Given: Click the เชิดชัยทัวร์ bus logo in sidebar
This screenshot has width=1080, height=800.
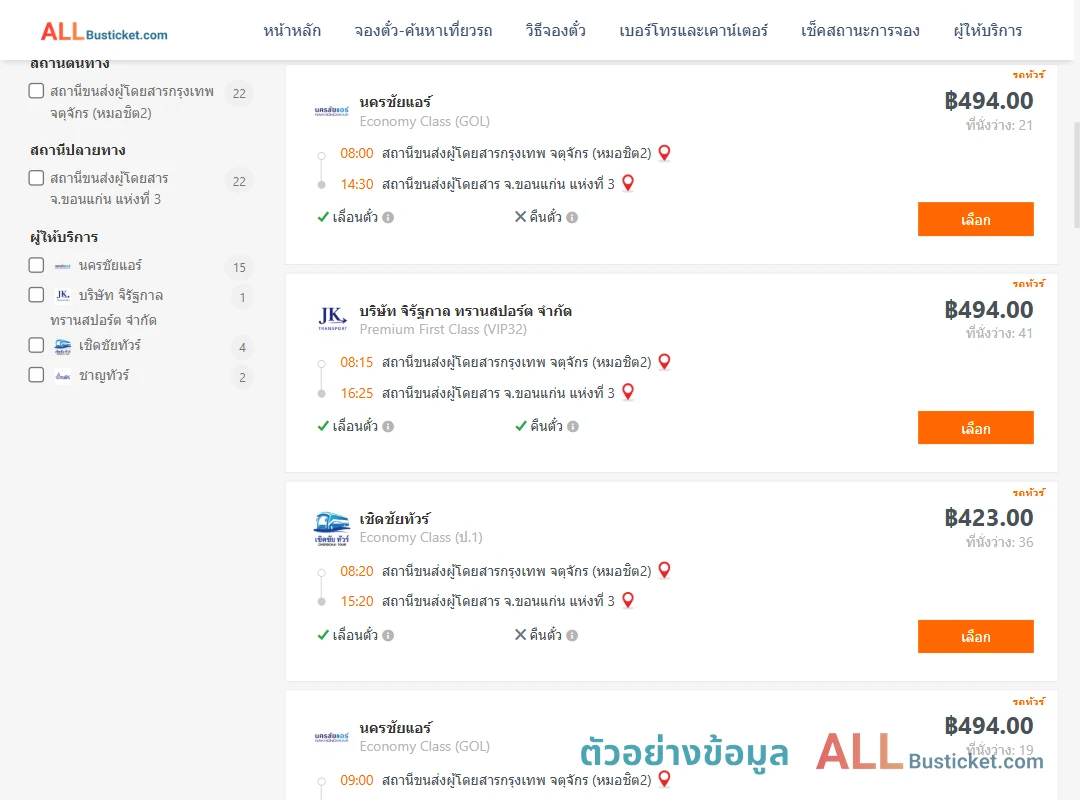Looking at the screenshot, I should pyautogui.click(x=63, y=346).
